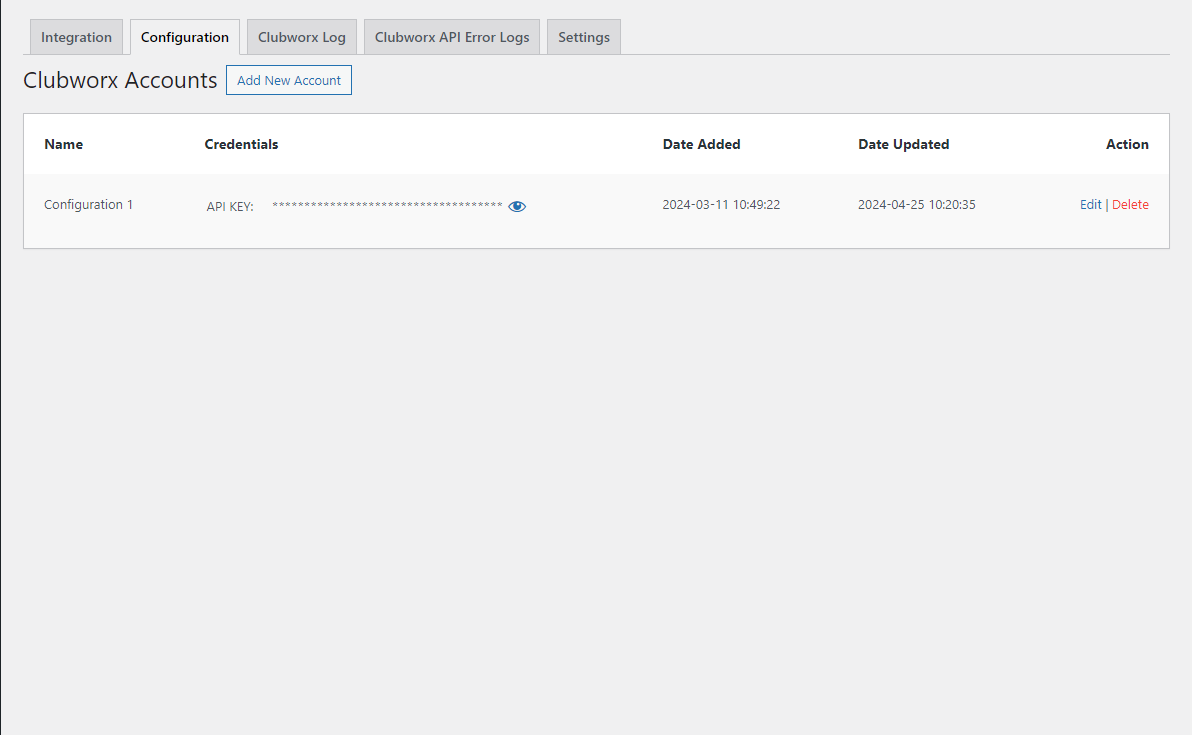Click the API KEY label
The image size is (1192, 735).
tap(230, 206)
